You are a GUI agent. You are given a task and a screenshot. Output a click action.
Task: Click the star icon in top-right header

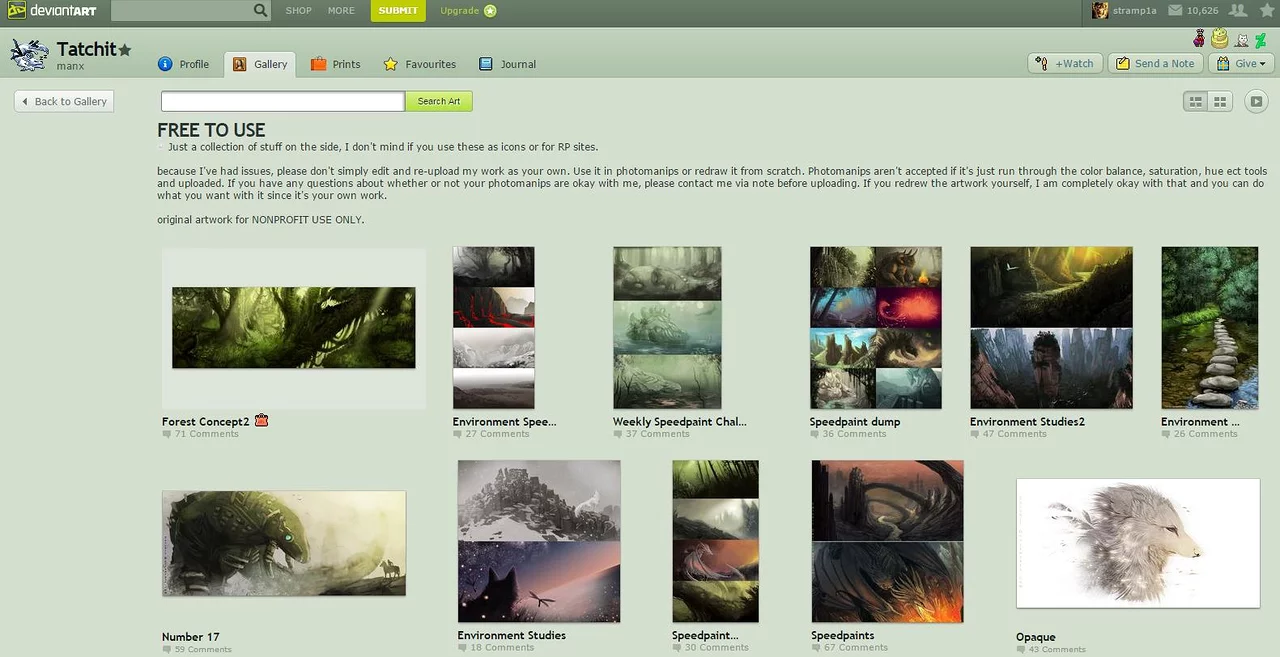1267,11
